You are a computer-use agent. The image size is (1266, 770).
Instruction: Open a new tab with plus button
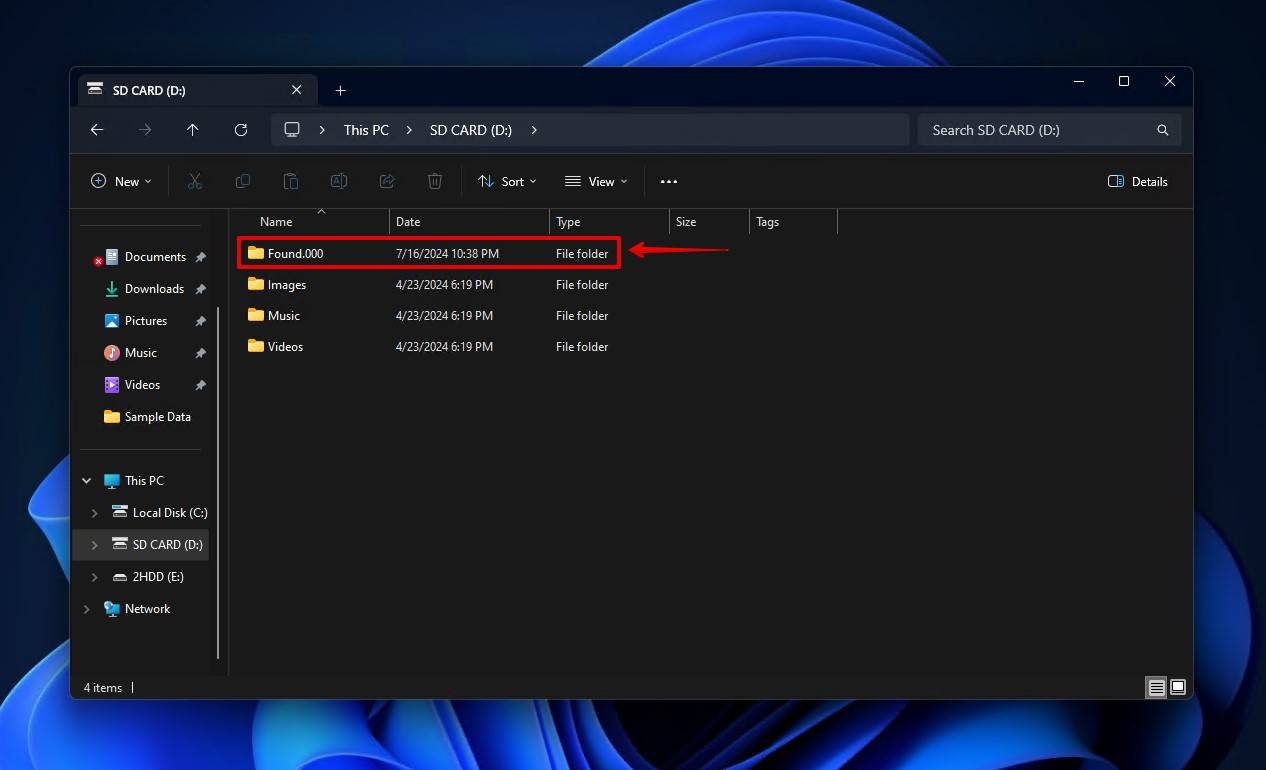[340, 90]
